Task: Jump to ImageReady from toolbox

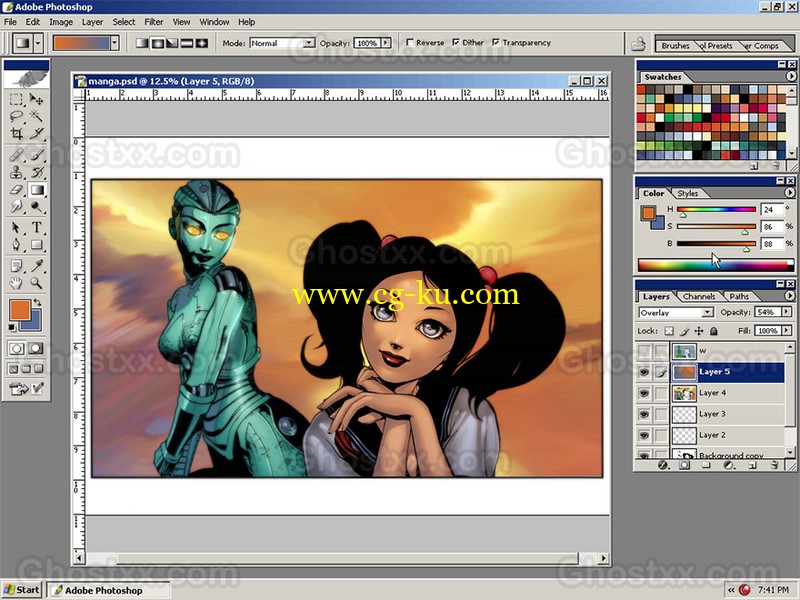Action: pos(19,389)
